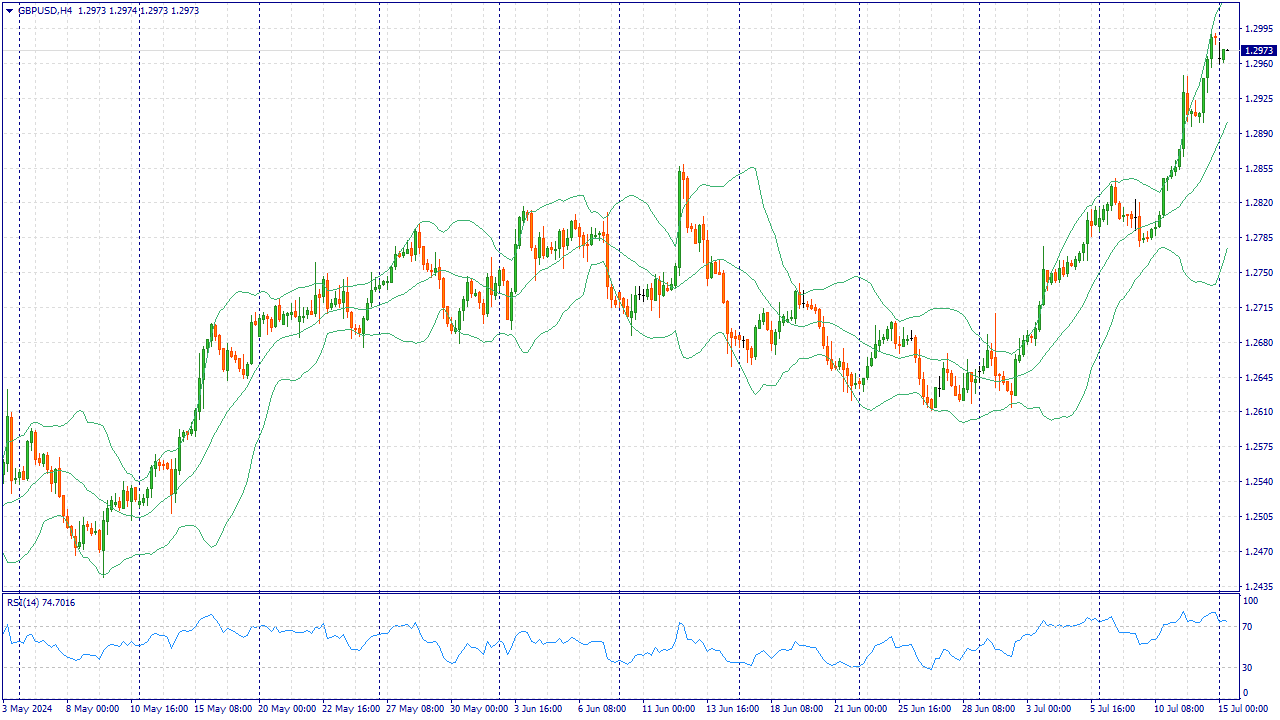Select the 1.2575 price axis label
1280x720 pixels.
pos(1259,447)
